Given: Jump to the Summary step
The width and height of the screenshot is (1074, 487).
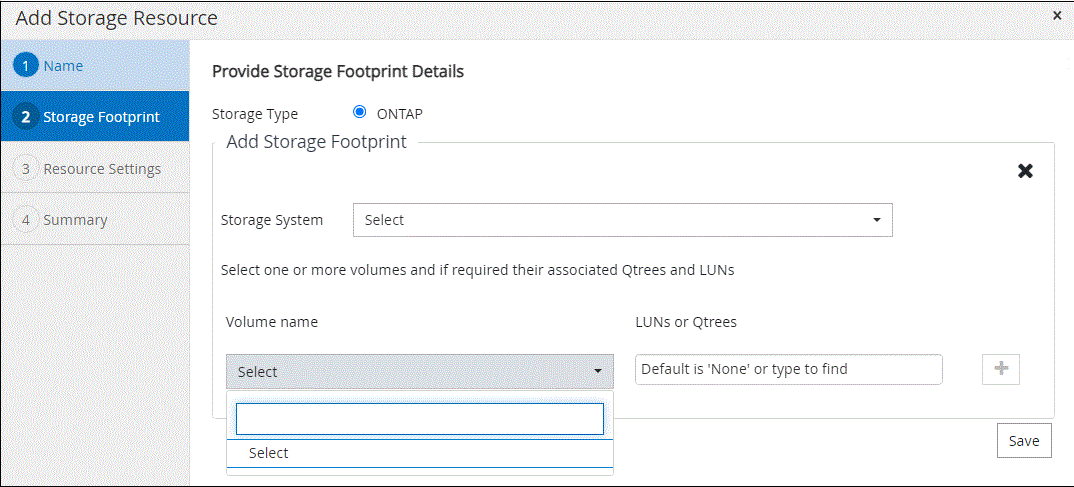Looking at the screenshot, I should pyautogui.click(x=75, y=220).
